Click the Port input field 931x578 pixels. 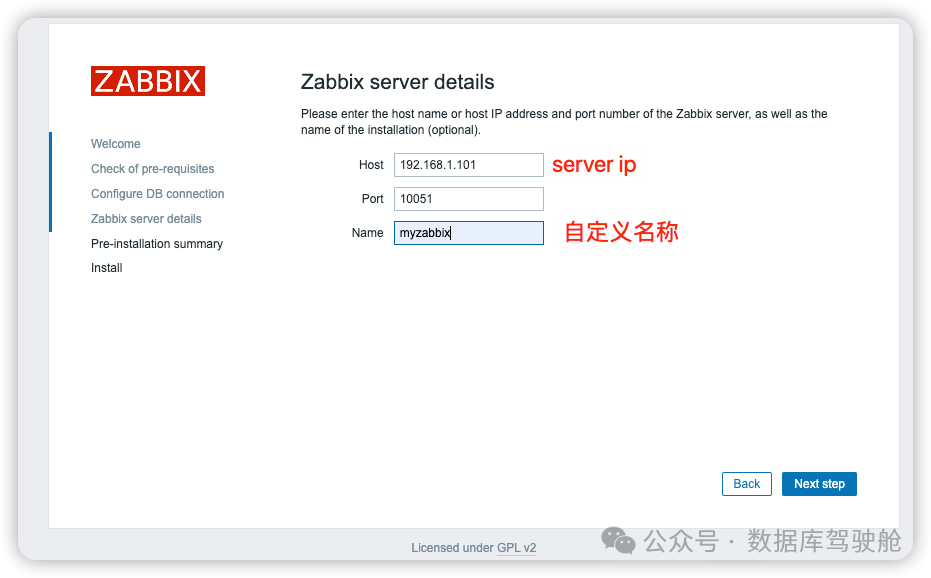pyautogui.click(x=468, y=198)
